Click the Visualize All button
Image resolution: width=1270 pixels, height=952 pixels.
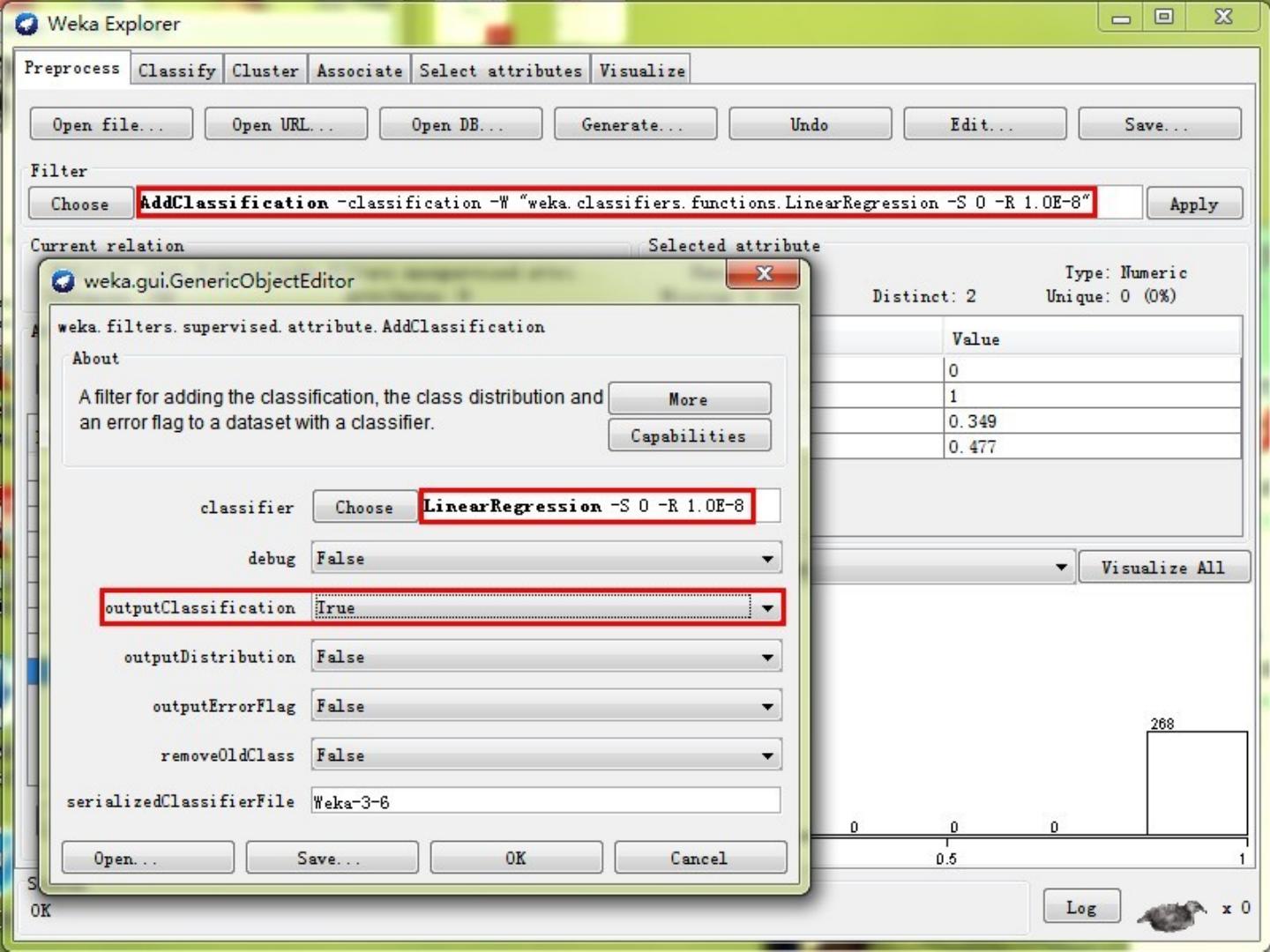tap(1163, 567)
